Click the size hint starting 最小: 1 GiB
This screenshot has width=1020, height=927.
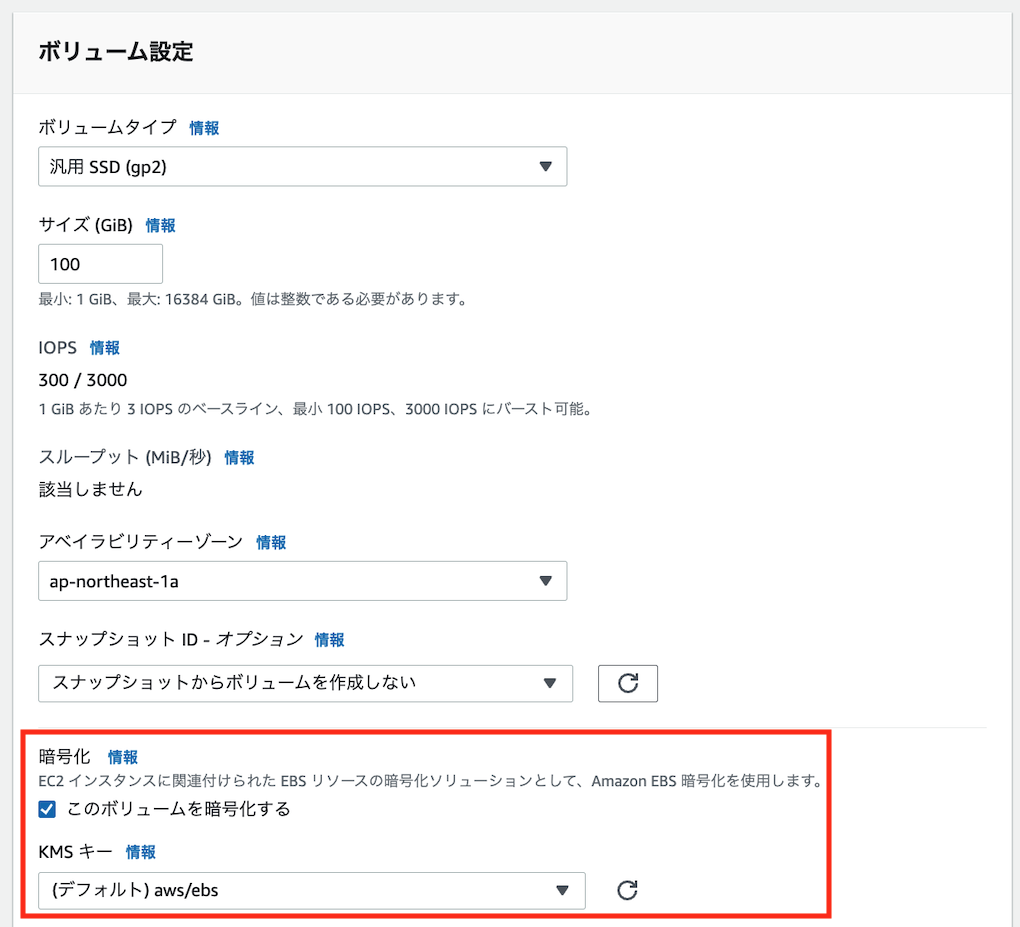click(252, 299)
